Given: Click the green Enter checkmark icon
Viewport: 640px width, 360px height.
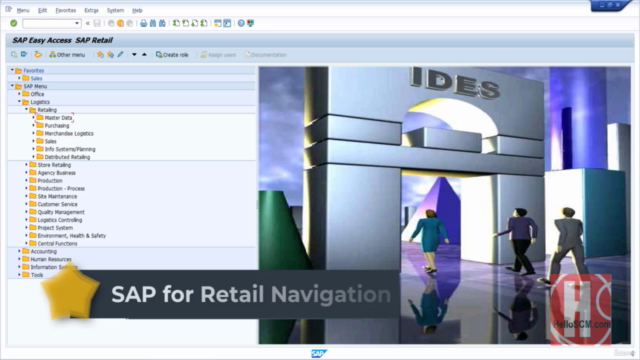Looking at the screenshot, I should [13, 23].
